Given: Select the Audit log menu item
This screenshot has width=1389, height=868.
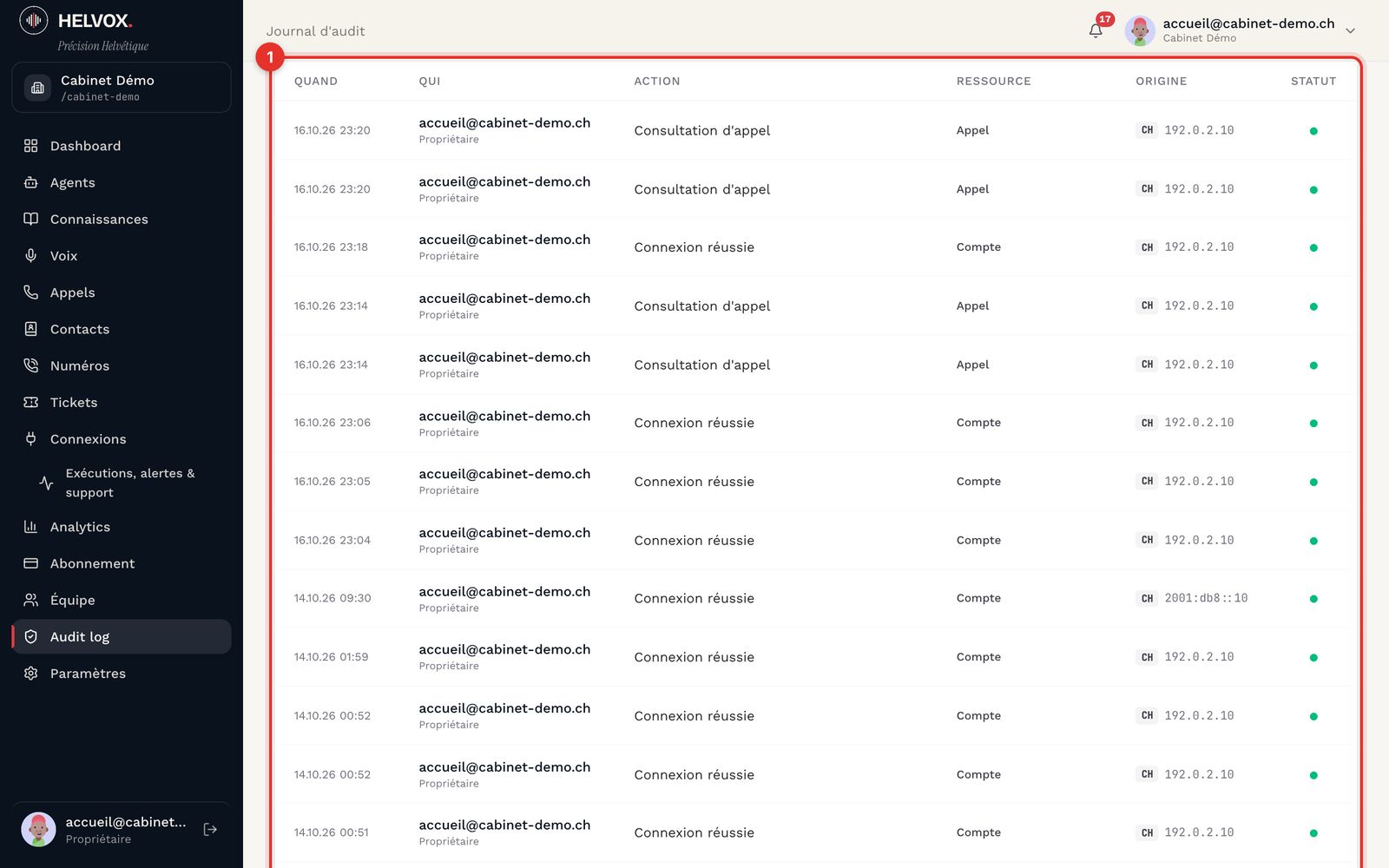Looking at the screenshot, I should (122, 636).
